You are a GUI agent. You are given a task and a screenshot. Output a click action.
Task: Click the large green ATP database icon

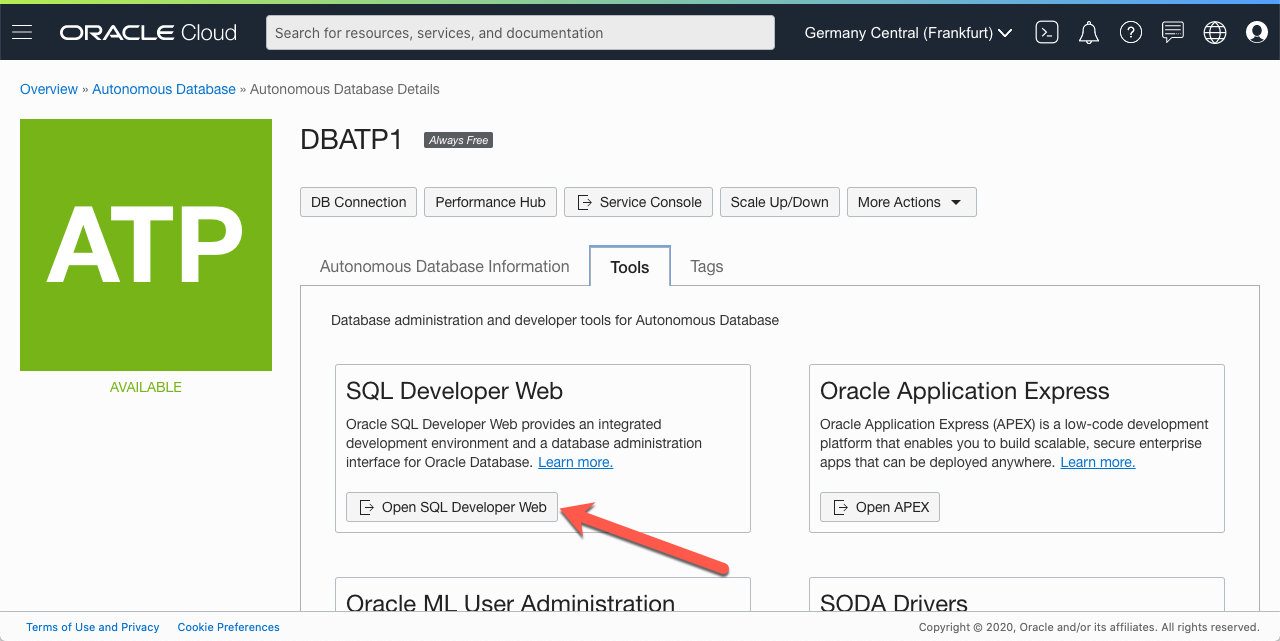(x=146, y=245)
